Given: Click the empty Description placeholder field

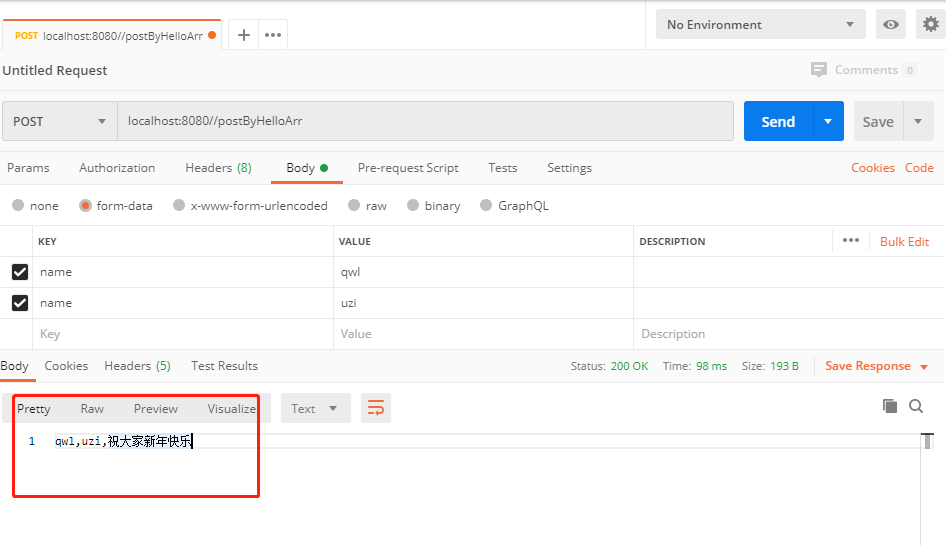Looking at the screenshot, I should [789, 334].
